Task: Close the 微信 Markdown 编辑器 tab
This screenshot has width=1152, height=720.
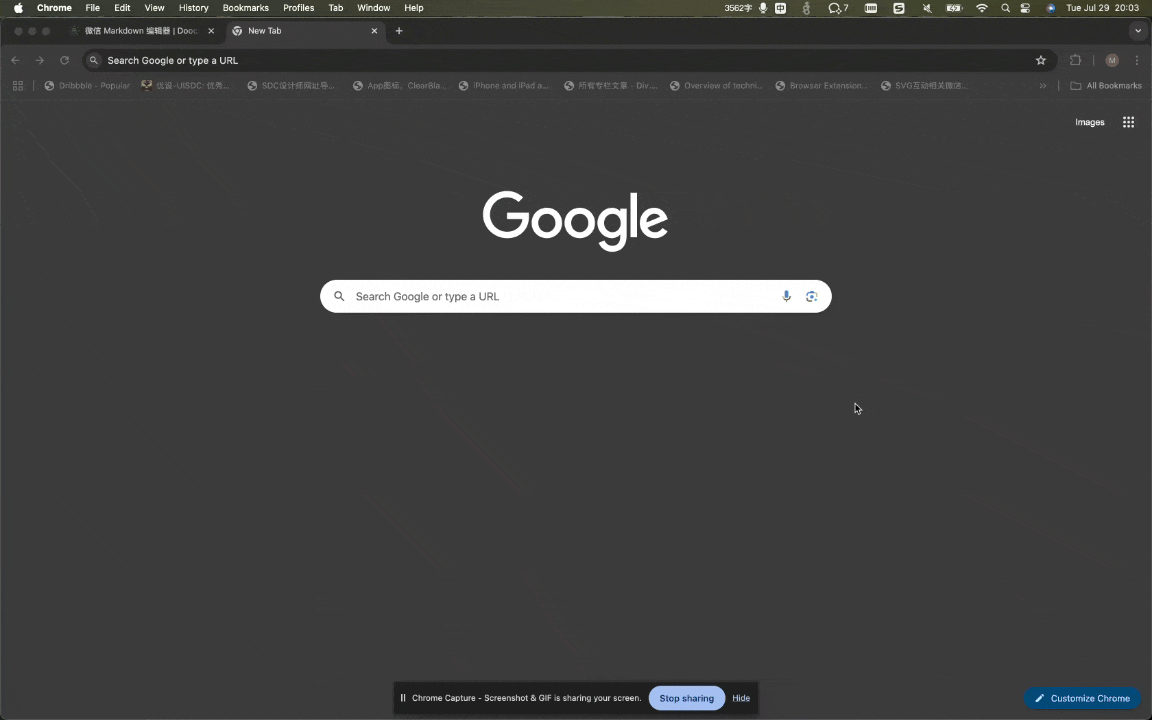Action: pyautogui.click(x=211, y=31)
